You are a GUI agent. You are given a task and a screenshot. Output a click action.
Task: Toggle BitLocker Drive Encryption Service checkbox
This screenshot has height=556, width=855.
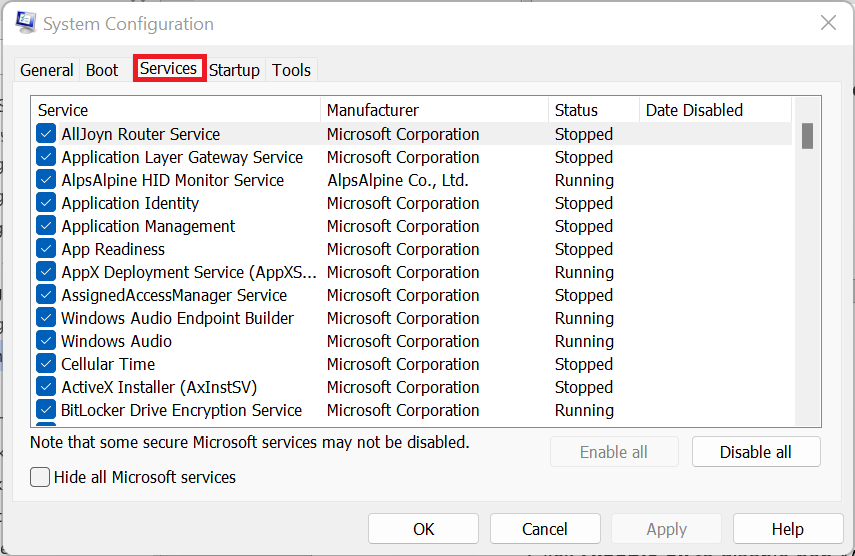(x=46, y=409)
